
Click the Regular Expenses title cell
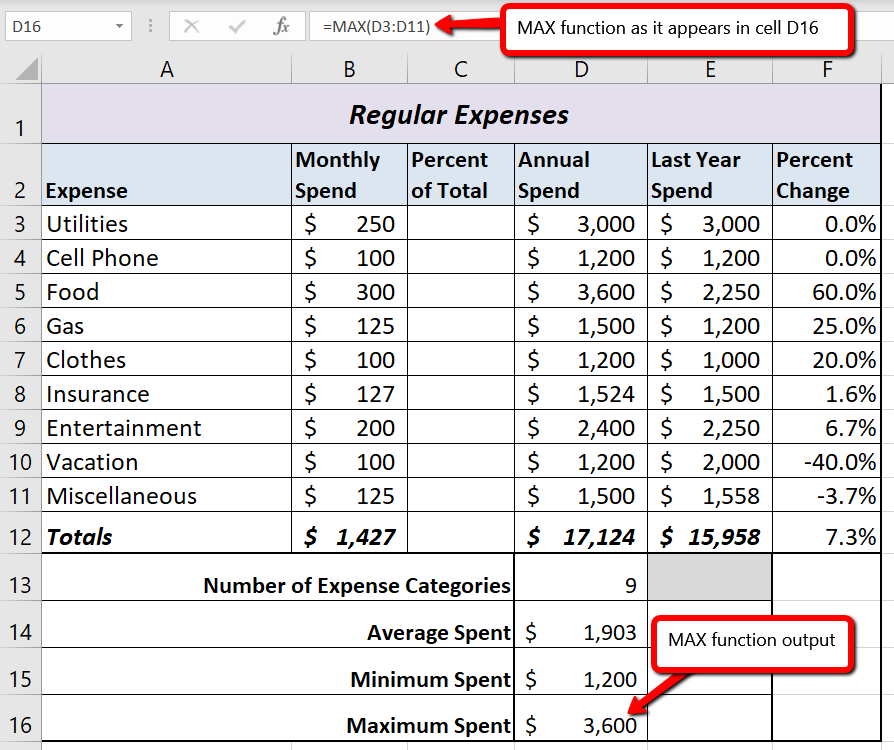461,114
